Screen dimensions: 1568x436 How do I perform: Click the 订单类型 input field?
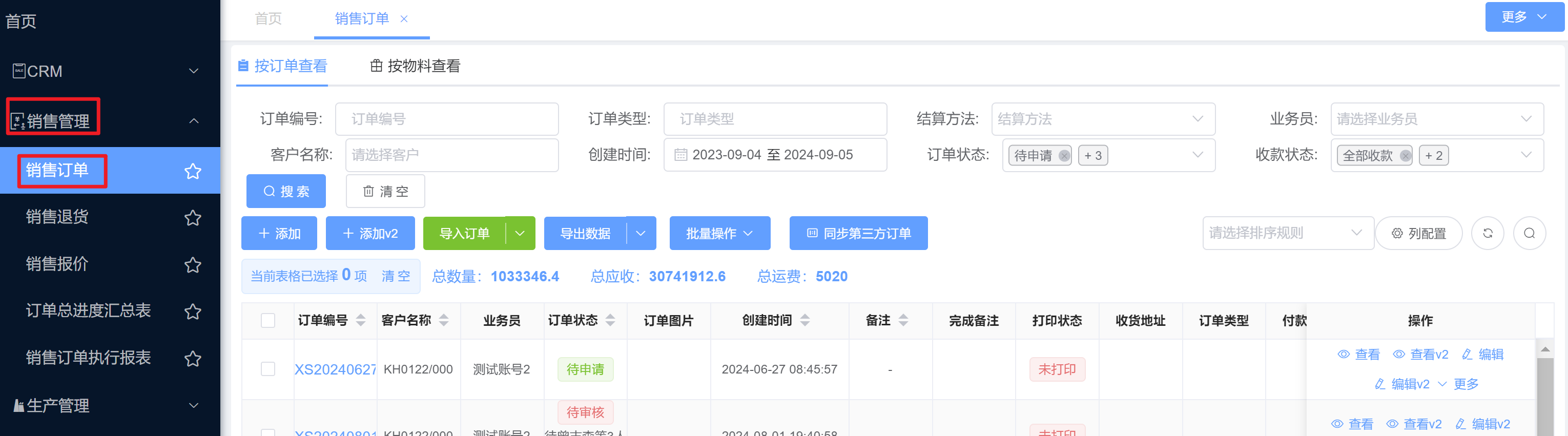pos(775,119)
